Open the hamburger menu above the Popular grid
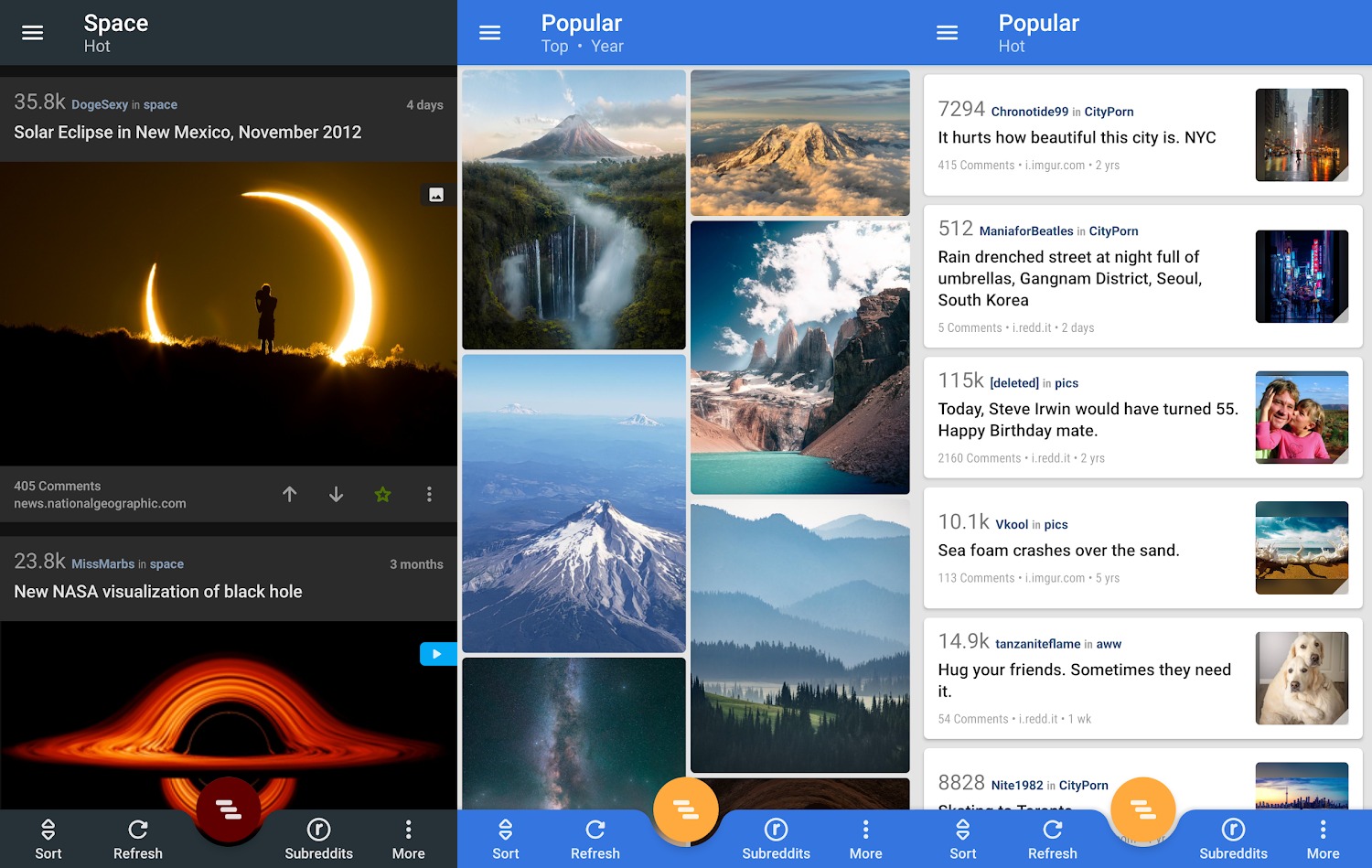1372x868 pixels. pyautogui.click(x=490, y=32)
